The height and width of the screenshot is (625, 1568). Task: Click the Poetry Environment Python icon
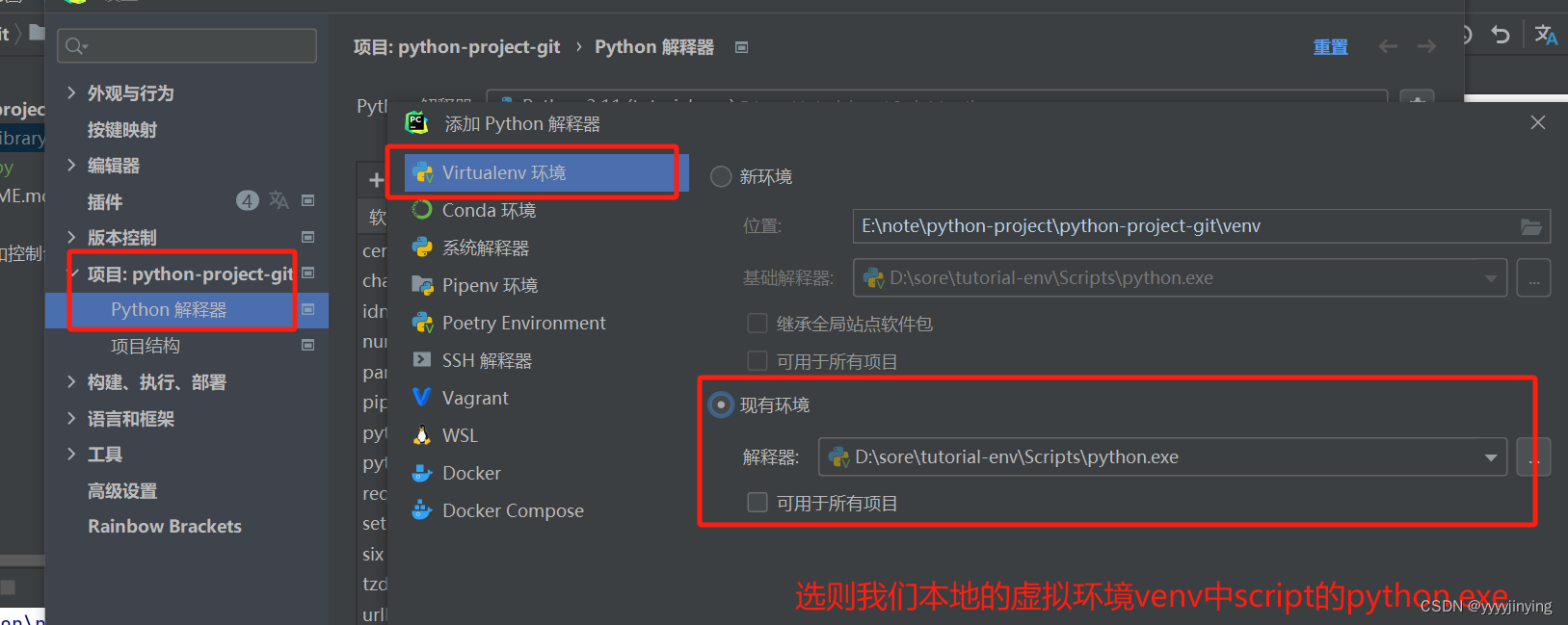[x=422, y=323]
